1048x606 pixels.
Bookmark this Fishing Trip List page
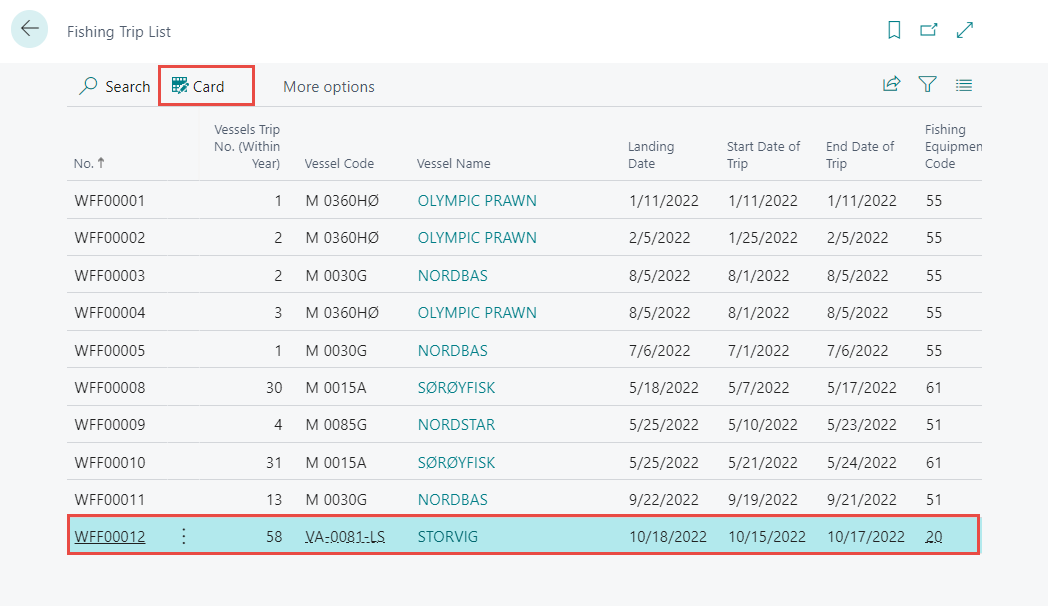[894, 30]
